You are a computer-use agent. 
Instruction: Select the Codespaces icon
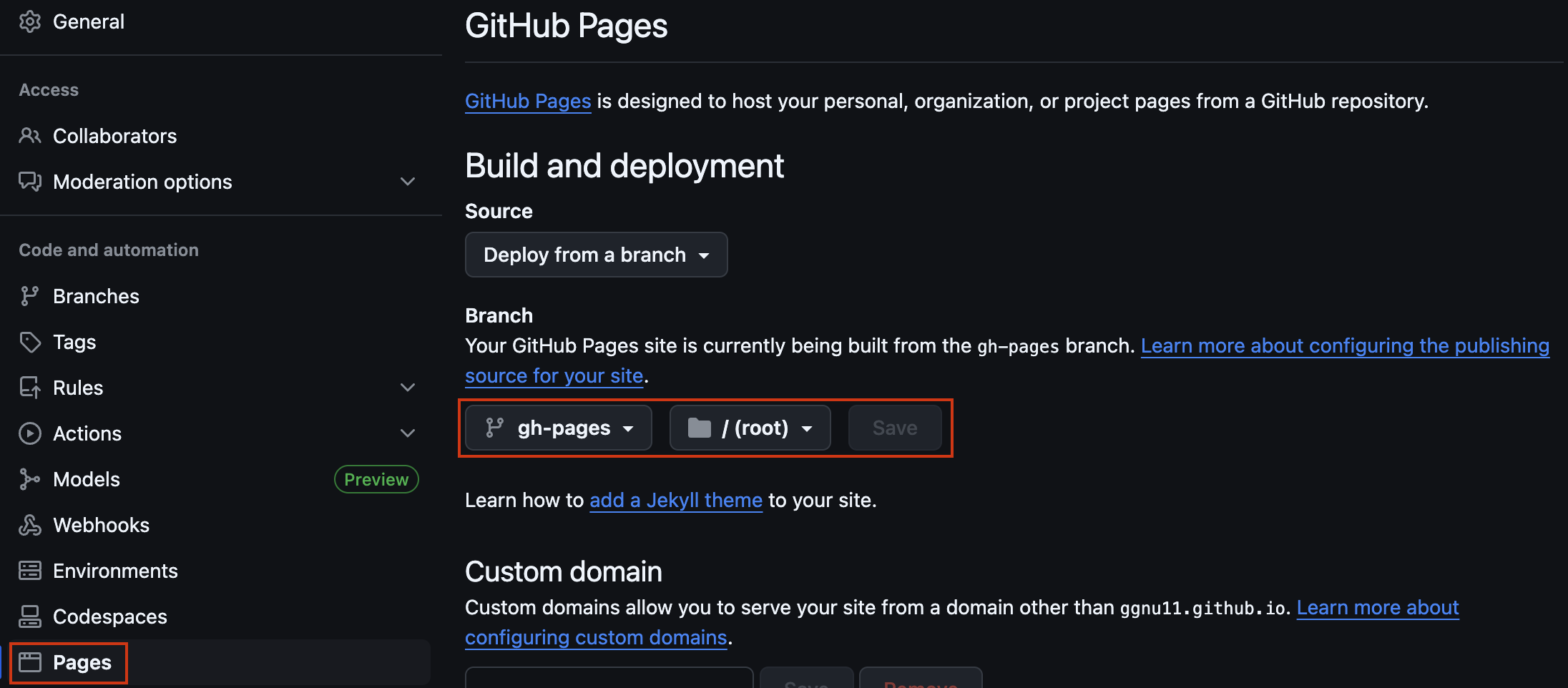pos(30,616)
